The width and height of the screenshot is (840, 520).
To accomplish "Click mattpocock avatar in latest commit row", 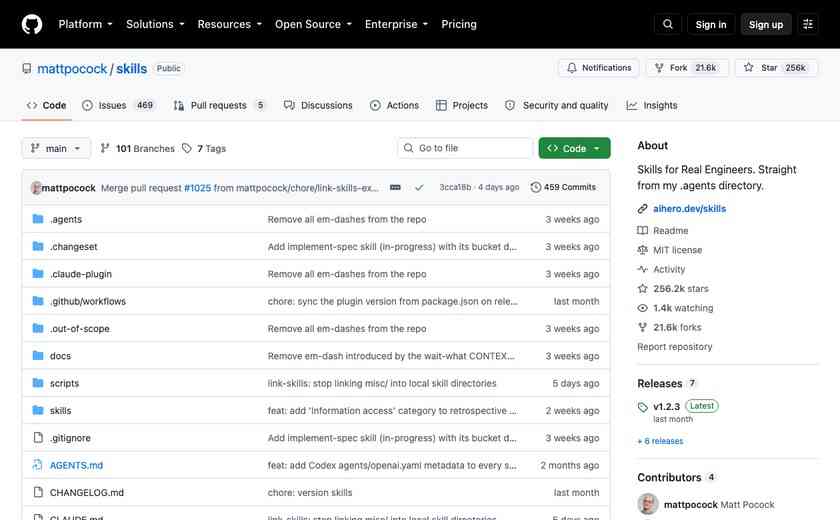I will point(36,188).
